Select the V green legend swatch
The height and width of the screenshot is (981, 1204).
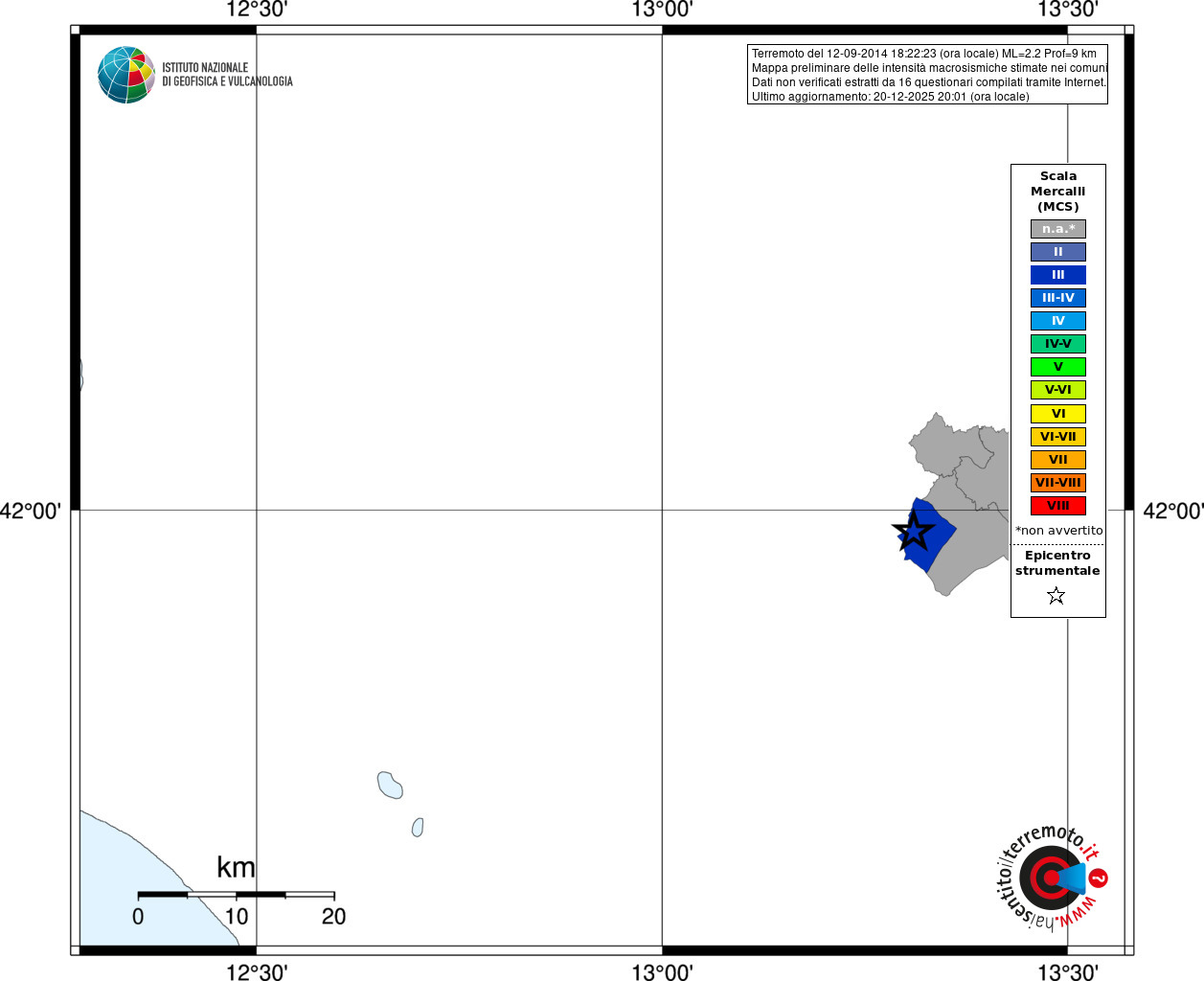tap(1058, 367)
